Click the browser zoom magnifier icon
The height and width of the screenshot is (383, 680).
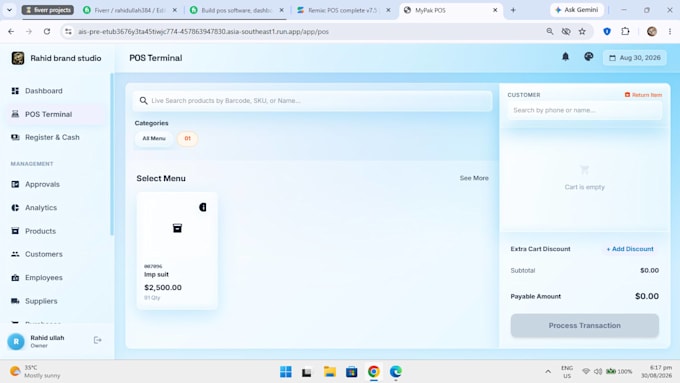549,31
